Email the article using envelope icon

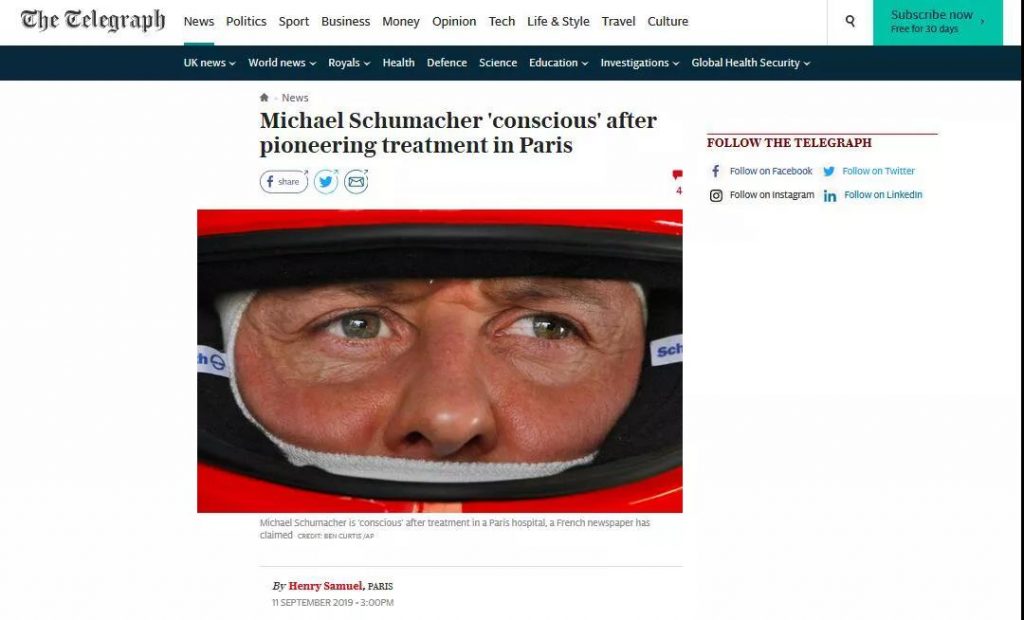click(x=357, y=182)
